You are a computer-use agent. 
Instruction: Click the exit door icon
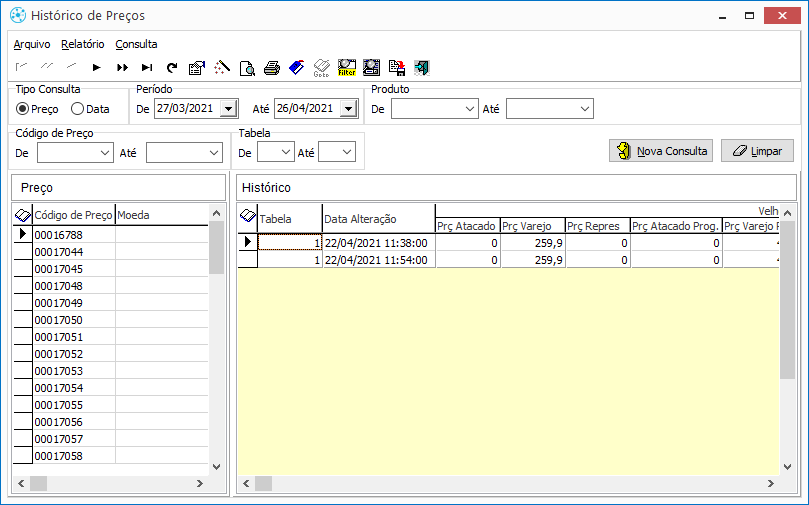tap(422, 68)
